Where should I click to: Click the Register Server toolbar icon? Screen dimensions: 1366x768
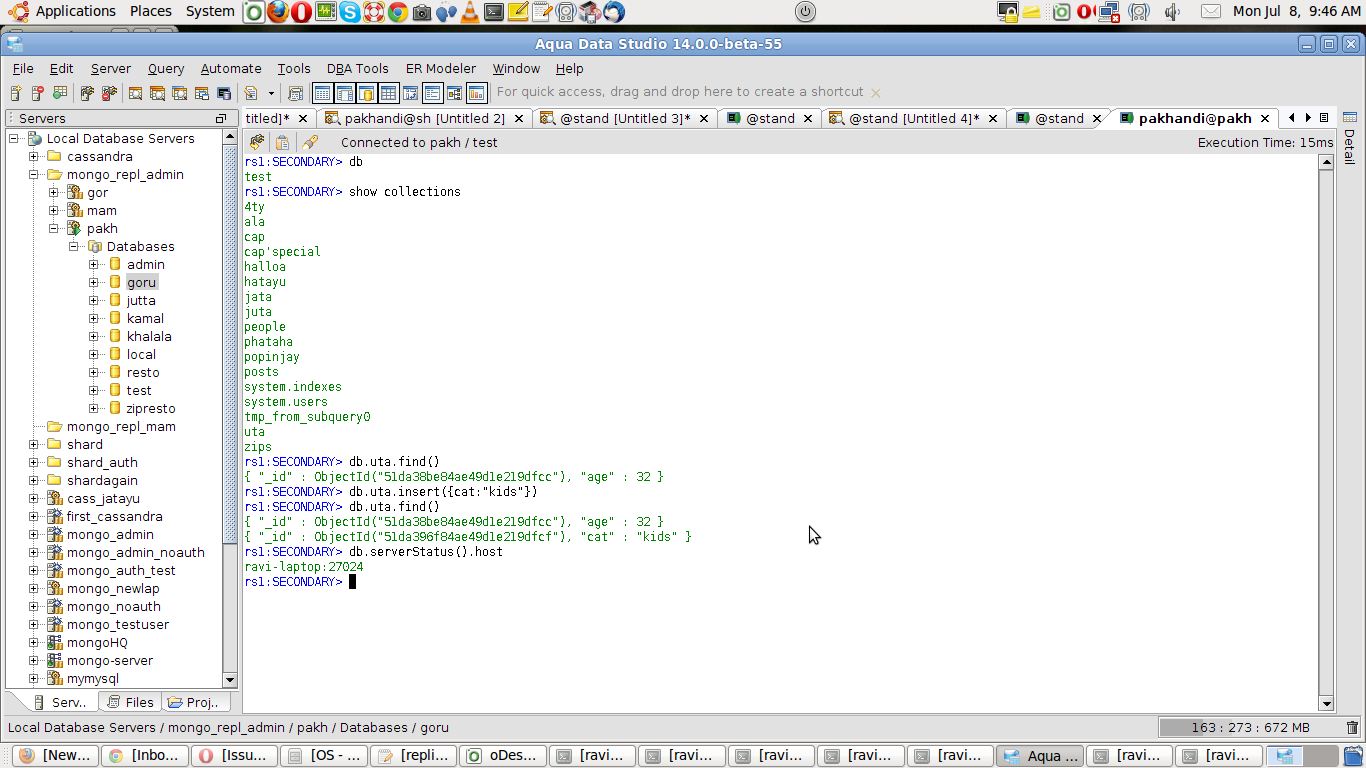[x=17, y=93]
